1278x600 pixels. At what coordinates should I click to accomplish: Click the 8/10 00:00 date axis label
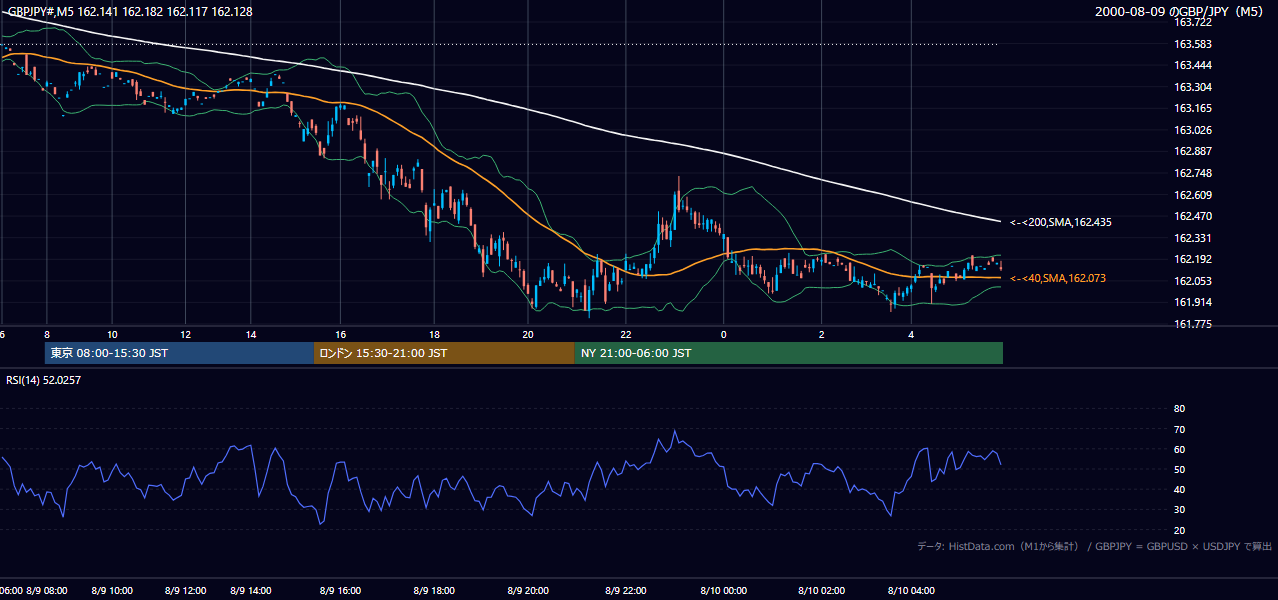724,591
